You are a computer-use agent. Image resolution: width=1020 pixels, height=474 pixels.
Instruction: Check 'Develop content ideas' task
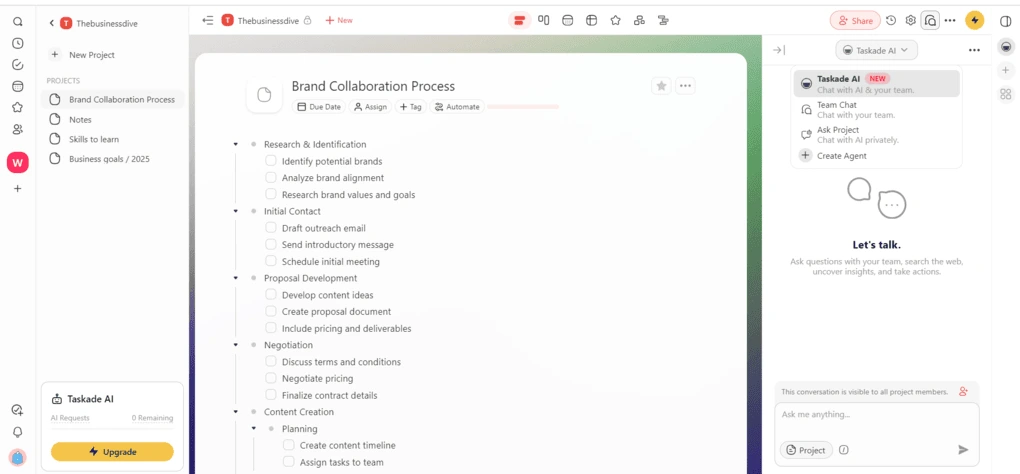(x=271, y=295)
